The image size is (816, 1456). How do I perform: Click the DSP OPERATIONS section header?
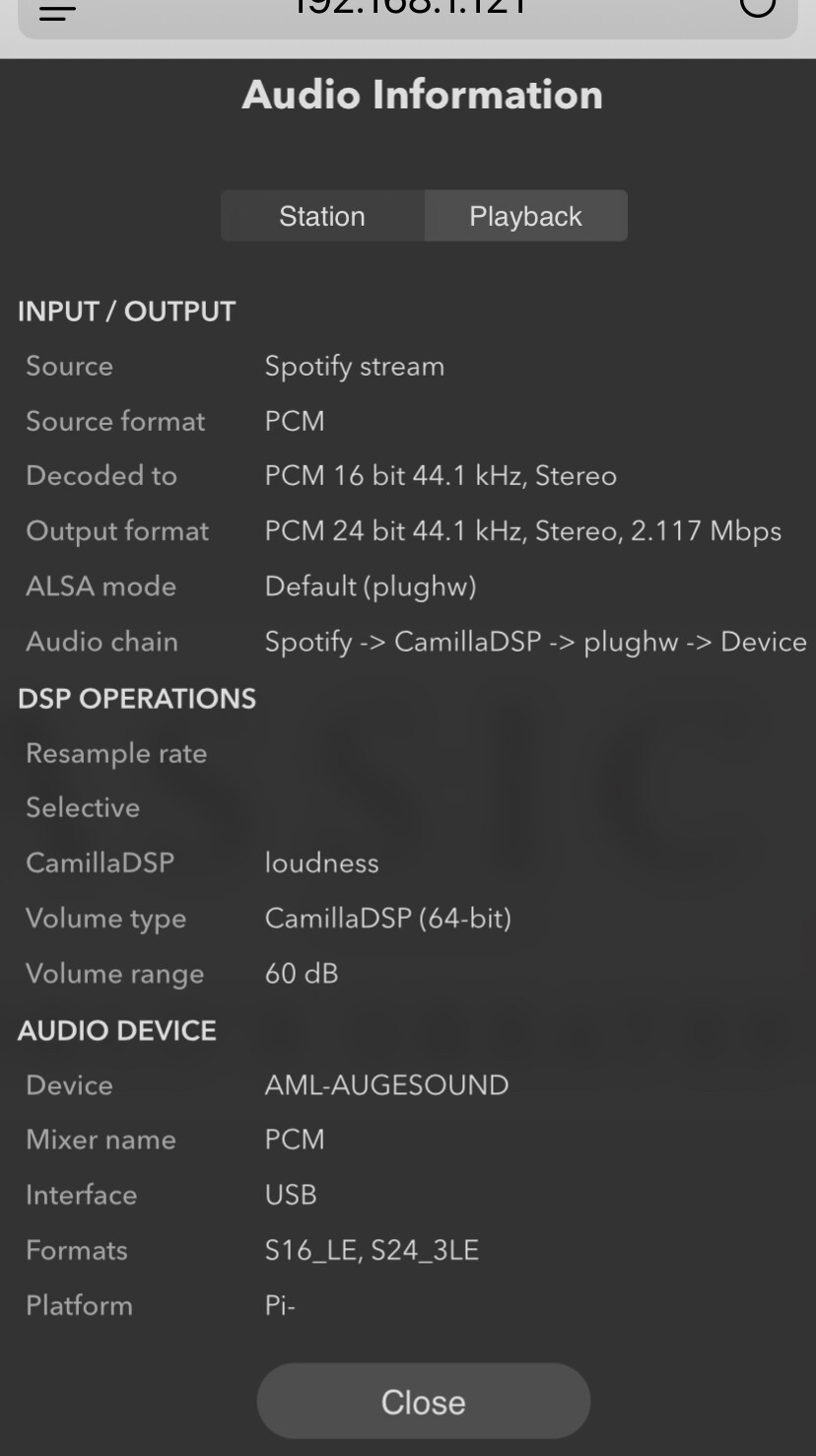pyautogui.click(x=137, y=699)
